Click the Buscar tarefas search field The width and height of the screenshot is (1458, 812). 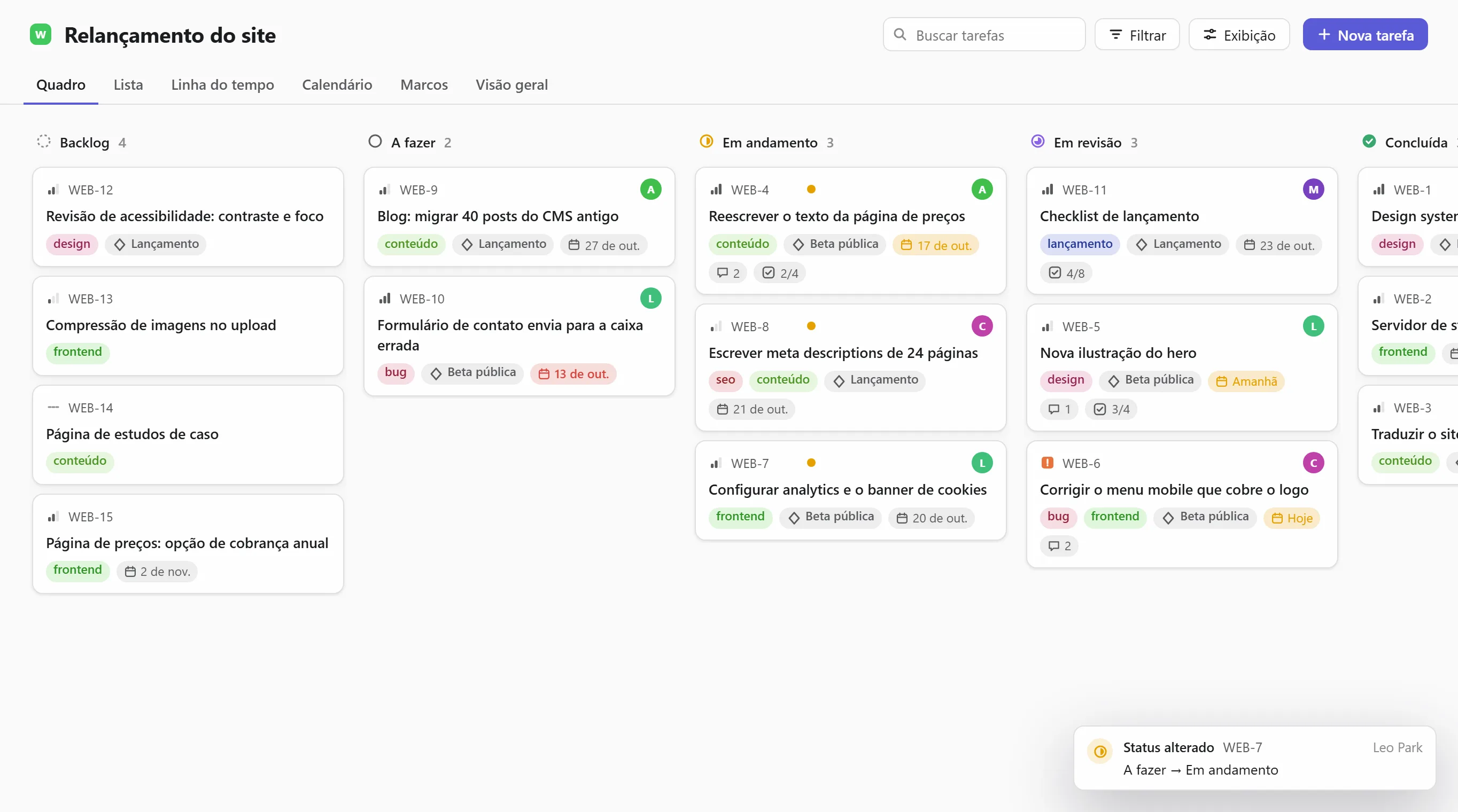[x=984, y=35]
